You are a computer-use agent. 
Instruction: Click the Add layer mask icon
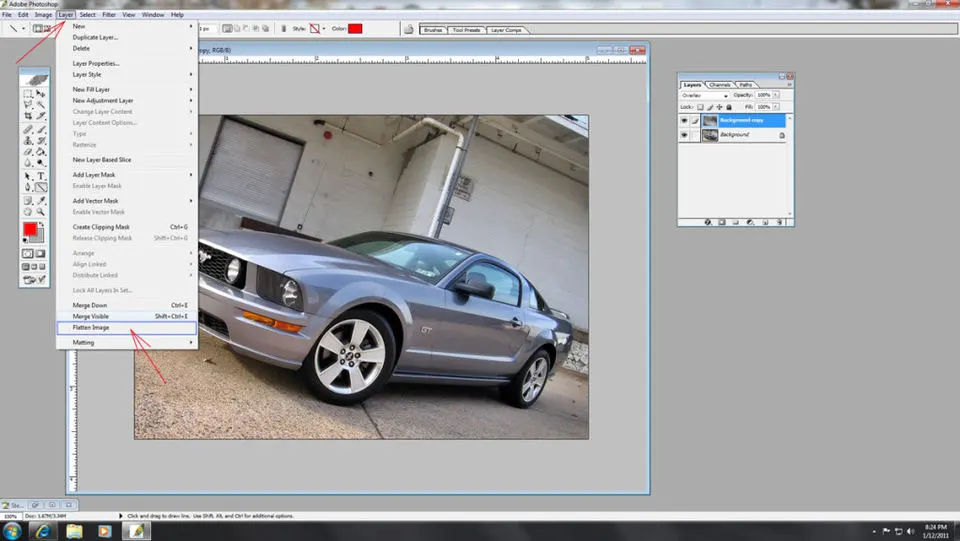pyautogui.click(x=721, y=223)
